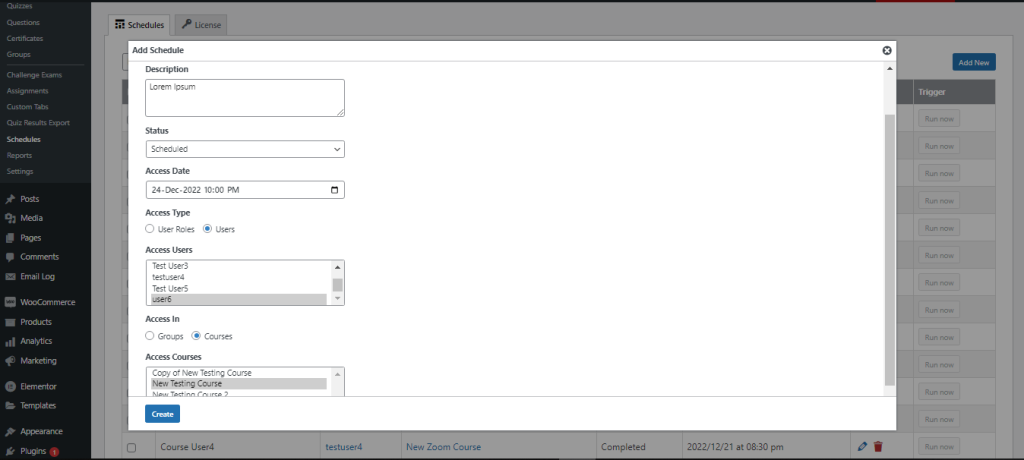Click the trash delete icon for Course User4
1024x460 pixels.
[x=878, y=447]
